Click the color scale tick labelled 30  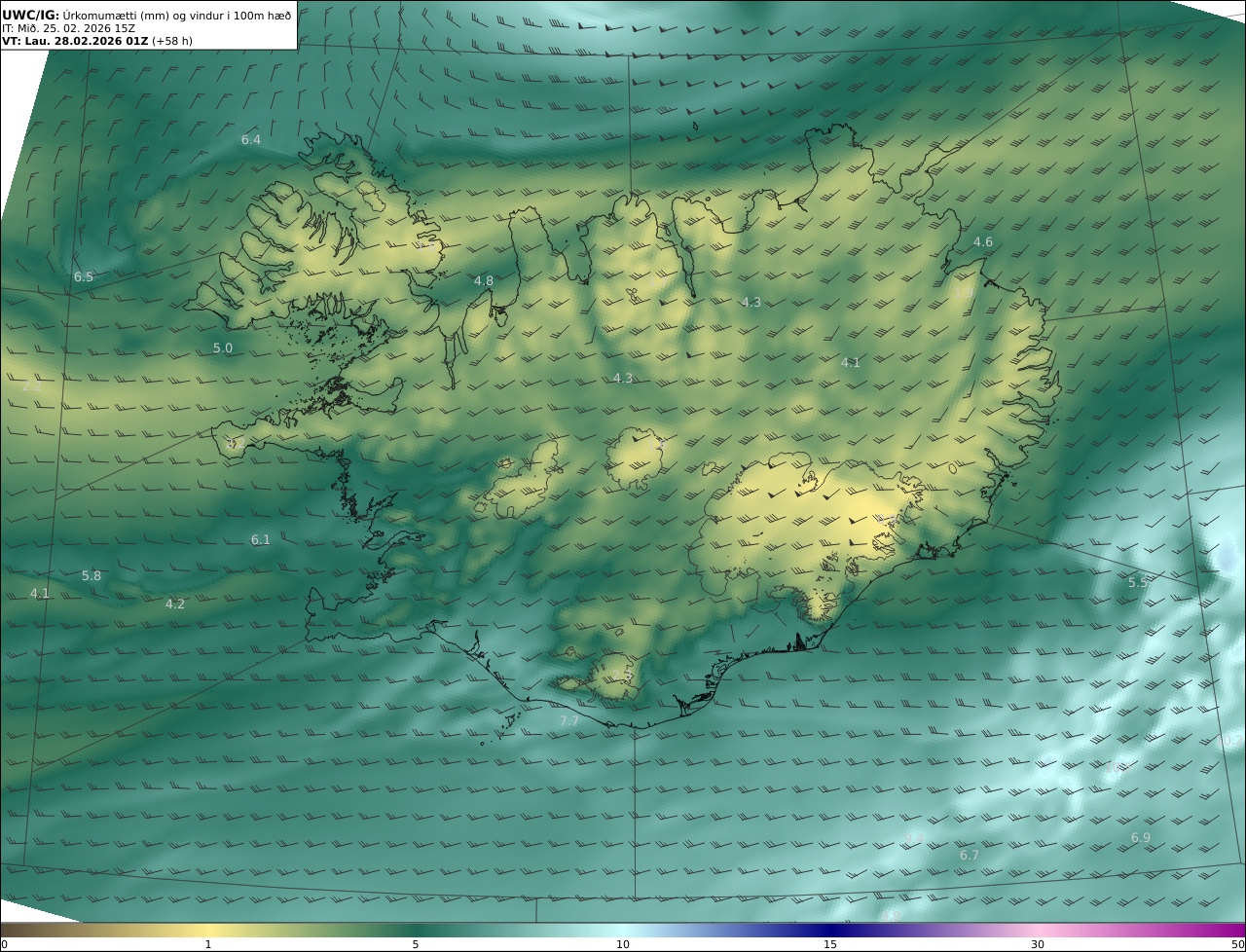1038,944
